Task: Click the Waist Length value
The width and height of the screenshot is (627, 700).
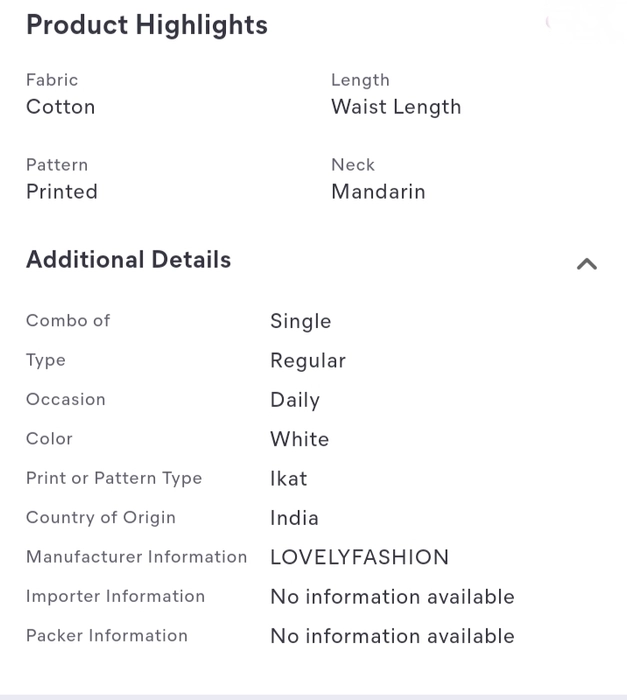Action: 396,108
